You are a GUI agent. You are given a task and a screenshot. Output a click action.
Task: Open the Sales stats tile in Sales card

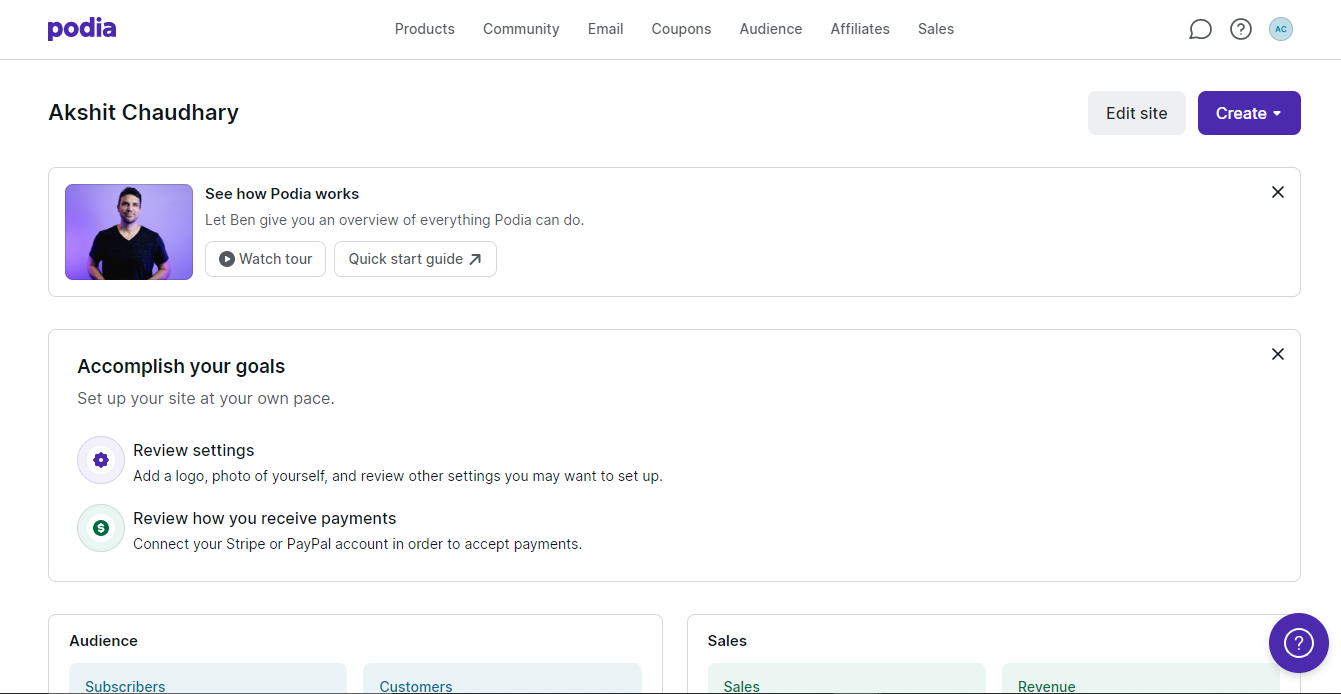tap(847, 679)
